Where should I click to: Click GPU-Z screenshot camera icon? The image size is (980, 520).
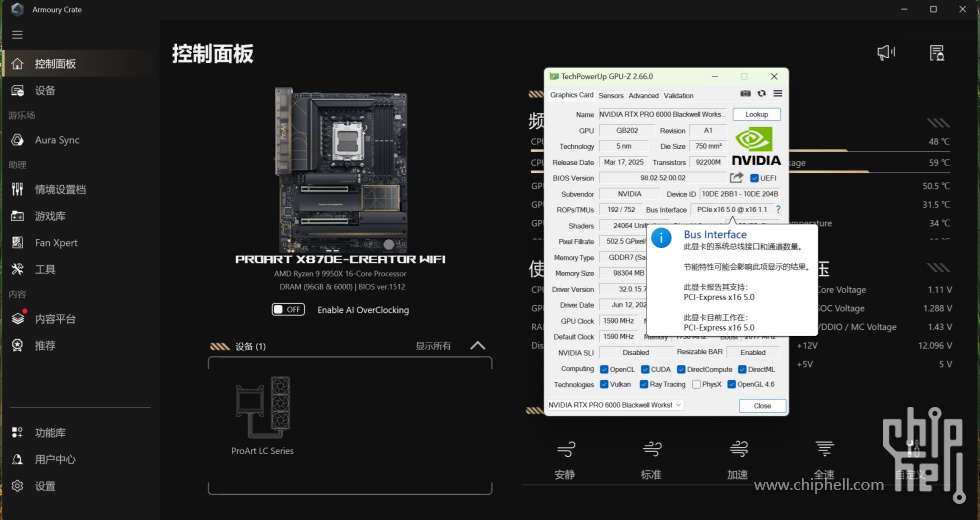[x=746, y=94]
